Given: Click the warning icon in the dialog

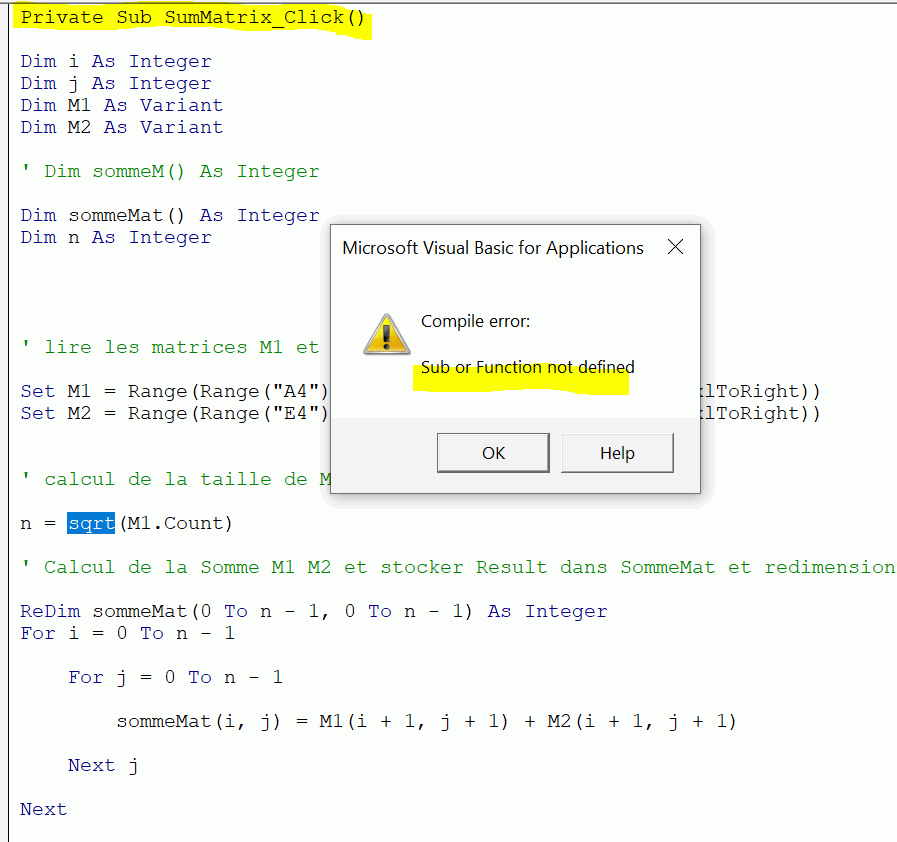Looking at the screenshot, I should (387, 335).
